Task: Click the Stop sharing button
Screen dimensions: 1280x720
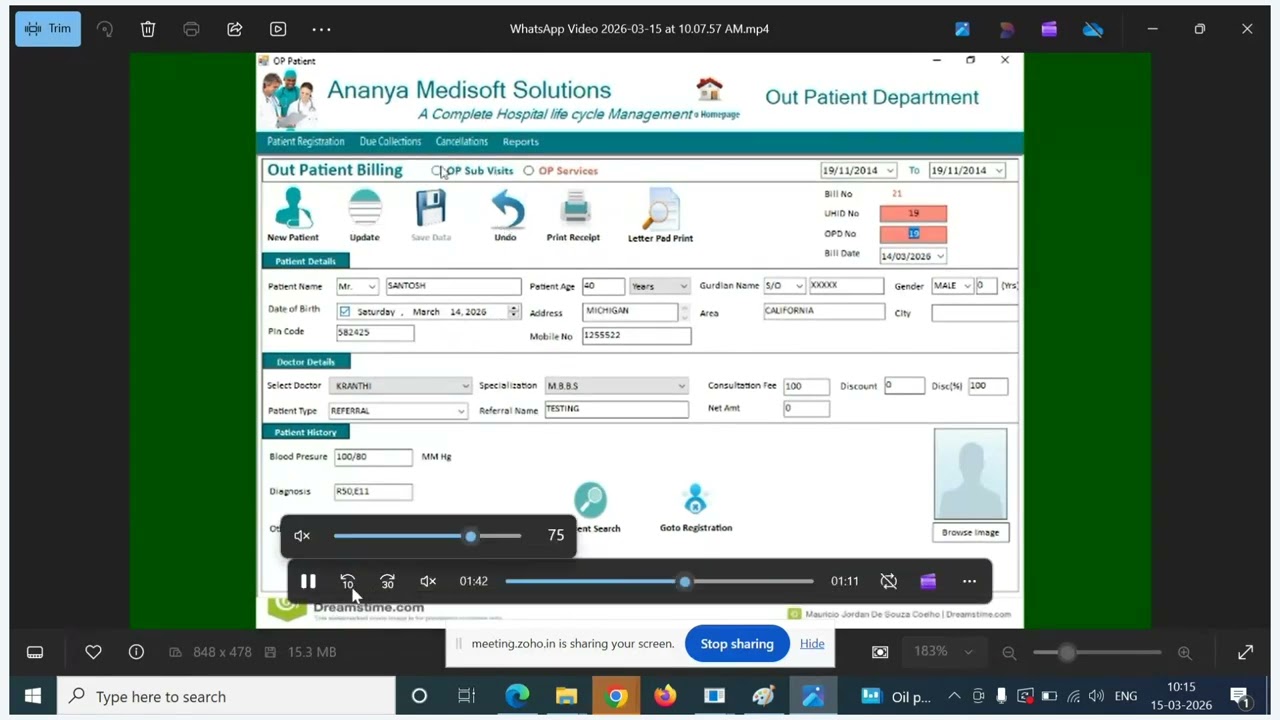Action: pyautogui.click(x=737, y=644)
